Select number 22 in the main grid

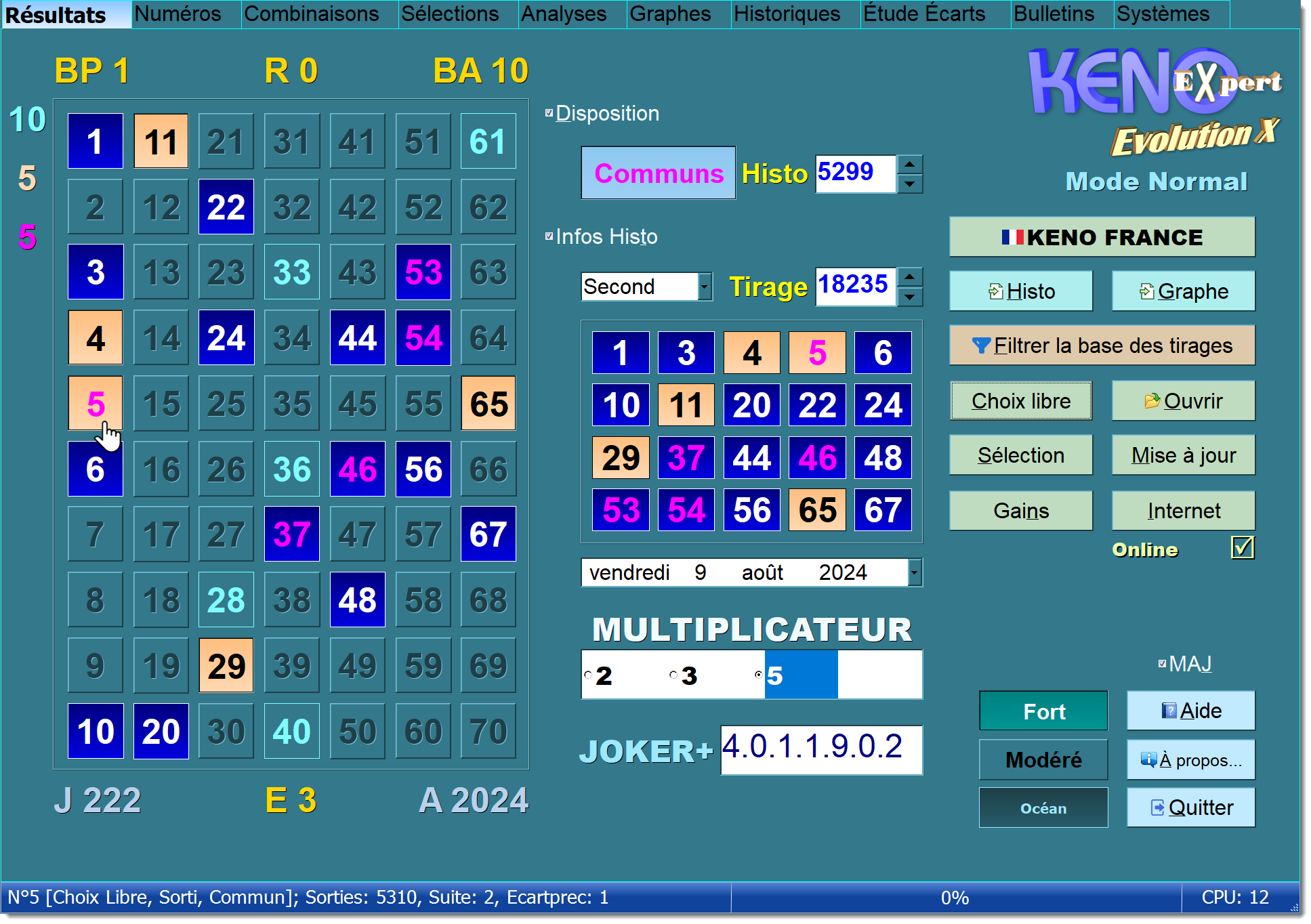click(x=226, y=207)
